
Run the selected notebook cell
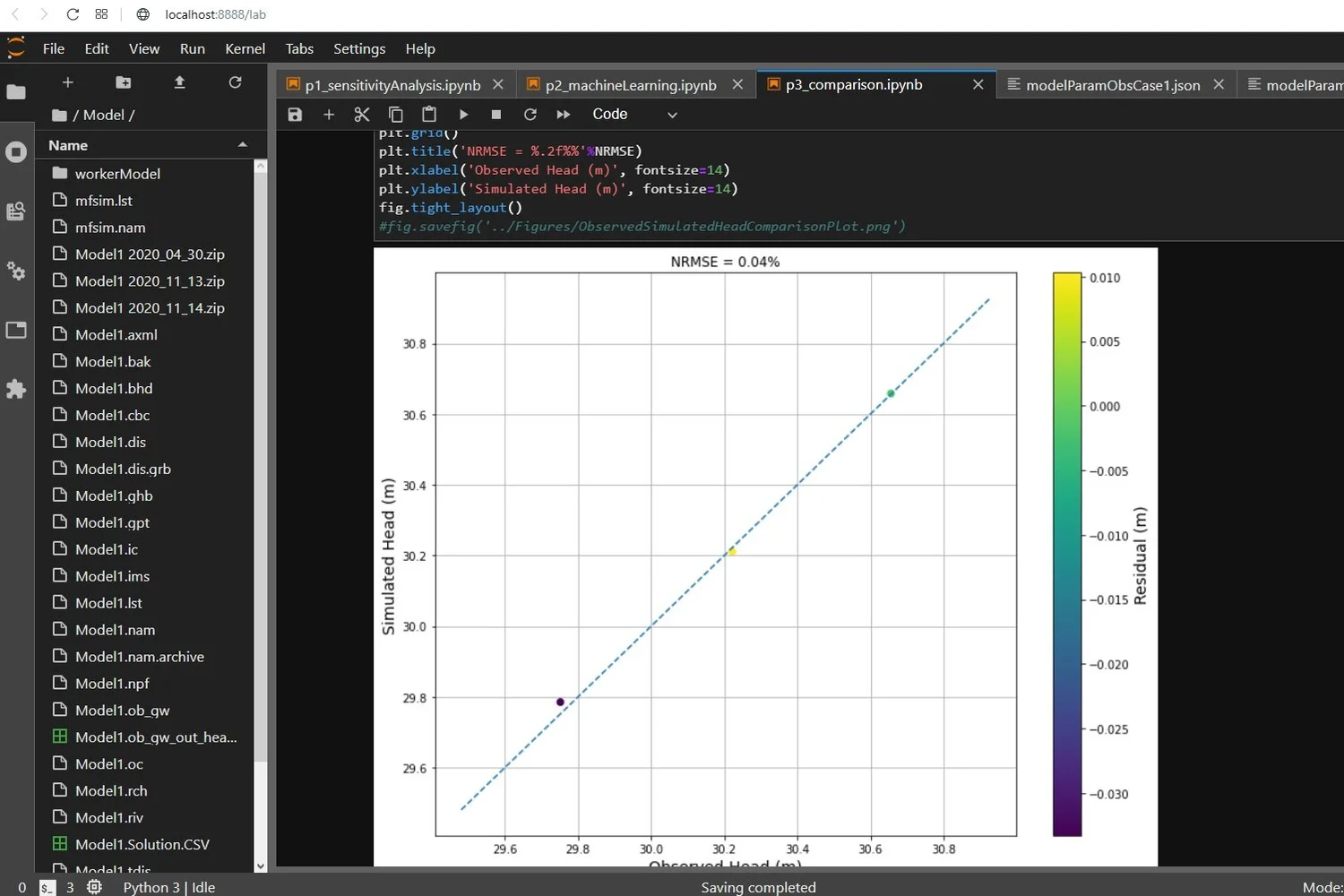click(x=463, y=114)
